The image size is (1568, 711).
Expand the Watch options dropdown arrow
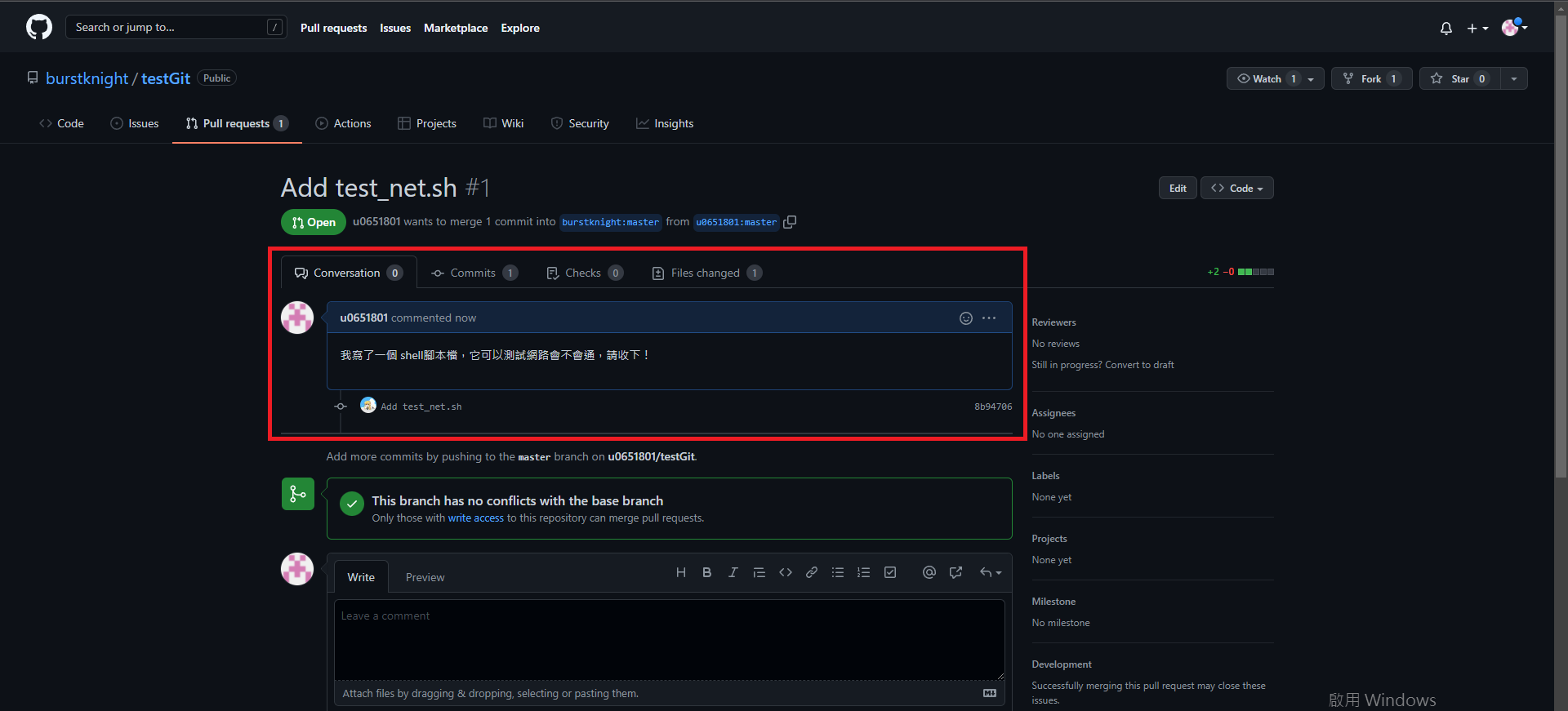[x=1312, y=78]
